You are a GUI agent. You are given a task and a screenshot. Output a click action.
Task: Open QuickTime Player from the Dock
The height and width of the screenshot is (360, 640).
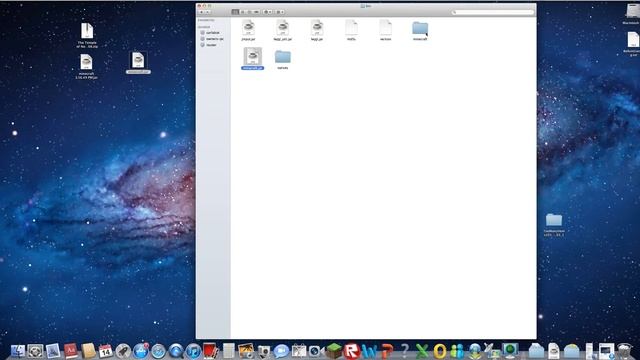pos(176,351)
